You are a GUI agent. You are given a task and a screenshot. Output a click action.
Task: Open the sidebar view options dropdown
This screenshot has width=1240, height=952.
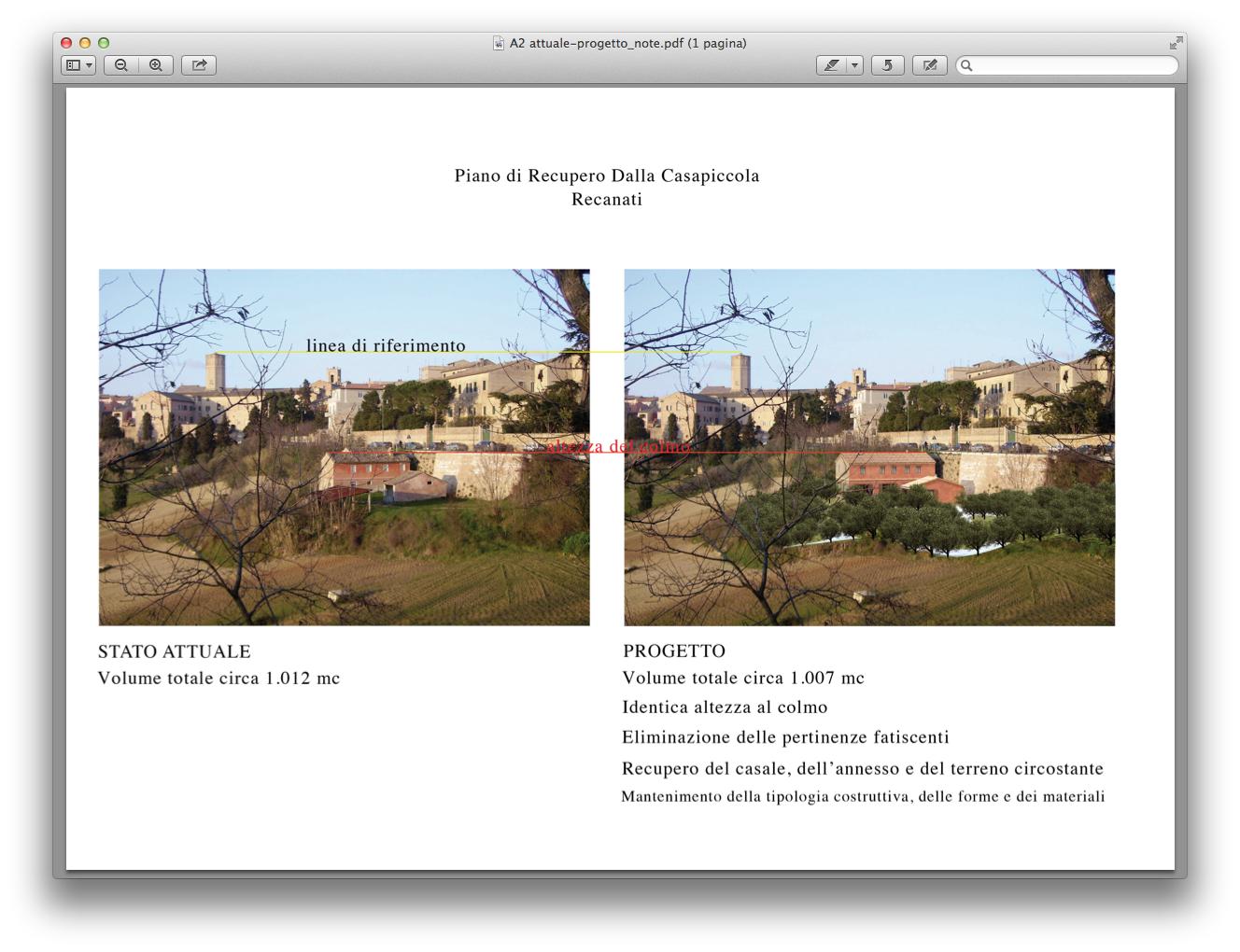(78, 65)
